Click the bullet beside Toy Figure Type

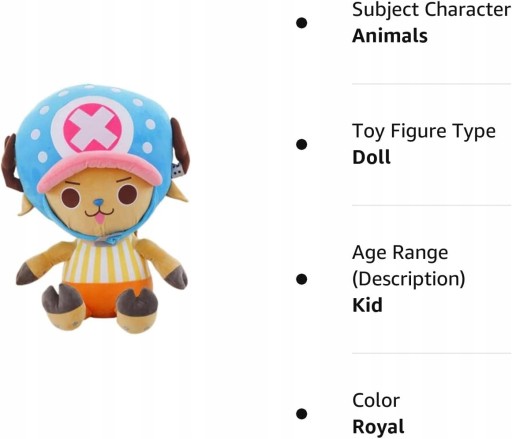[x=302, y=144]
